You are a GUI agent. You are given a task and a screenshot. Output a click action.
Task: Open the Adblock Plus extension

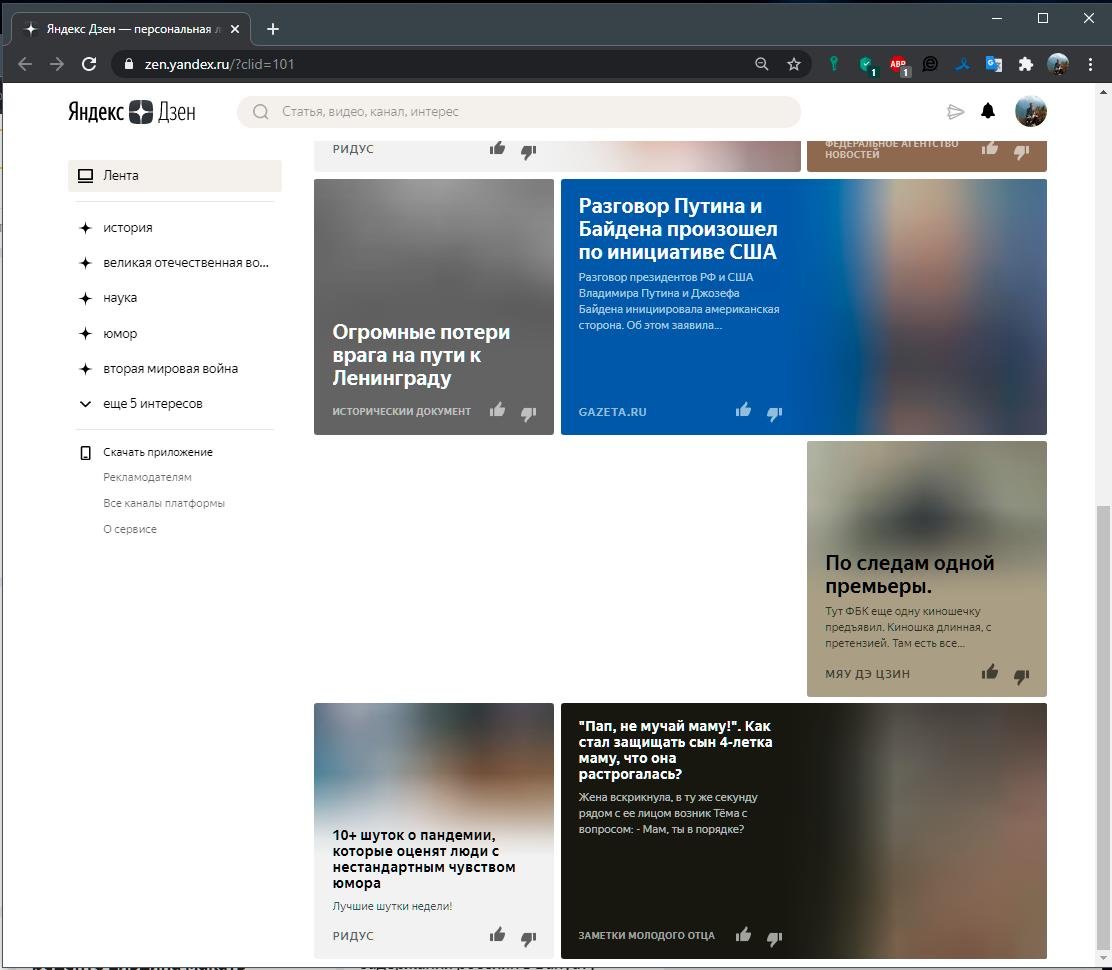(899, 65)
